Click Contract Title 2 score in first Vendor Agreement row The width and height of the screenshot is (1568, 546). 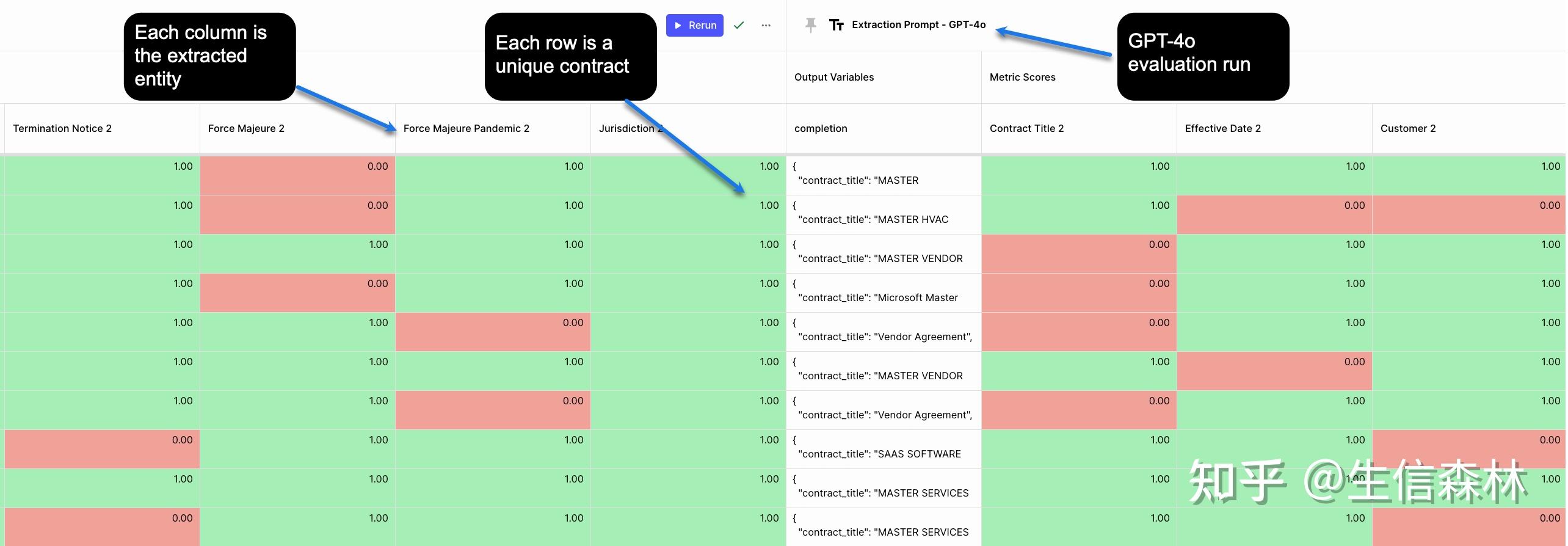(x=1079, y=332)
